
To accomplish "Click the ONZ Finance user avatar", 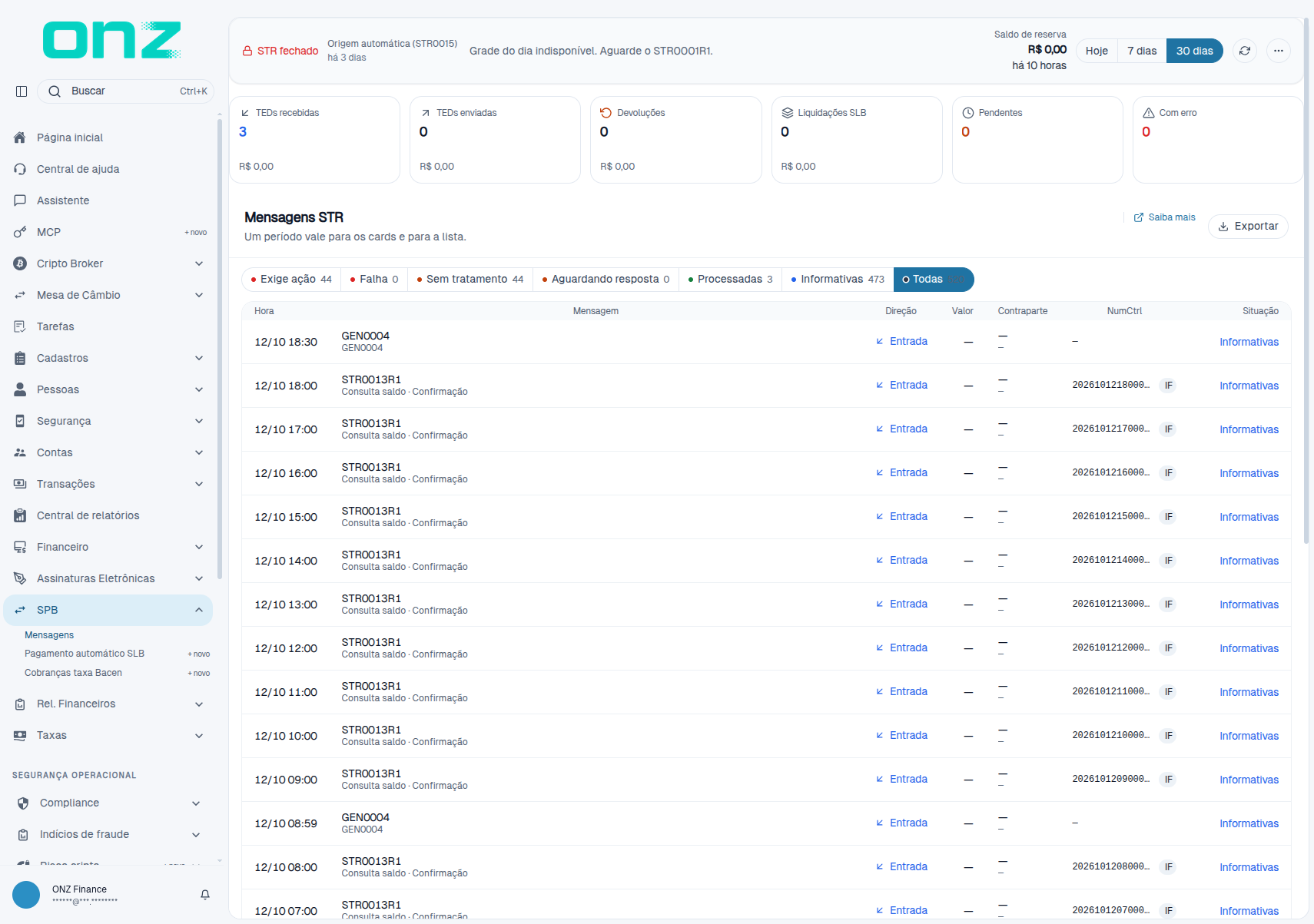I will (x=26, y=895).
